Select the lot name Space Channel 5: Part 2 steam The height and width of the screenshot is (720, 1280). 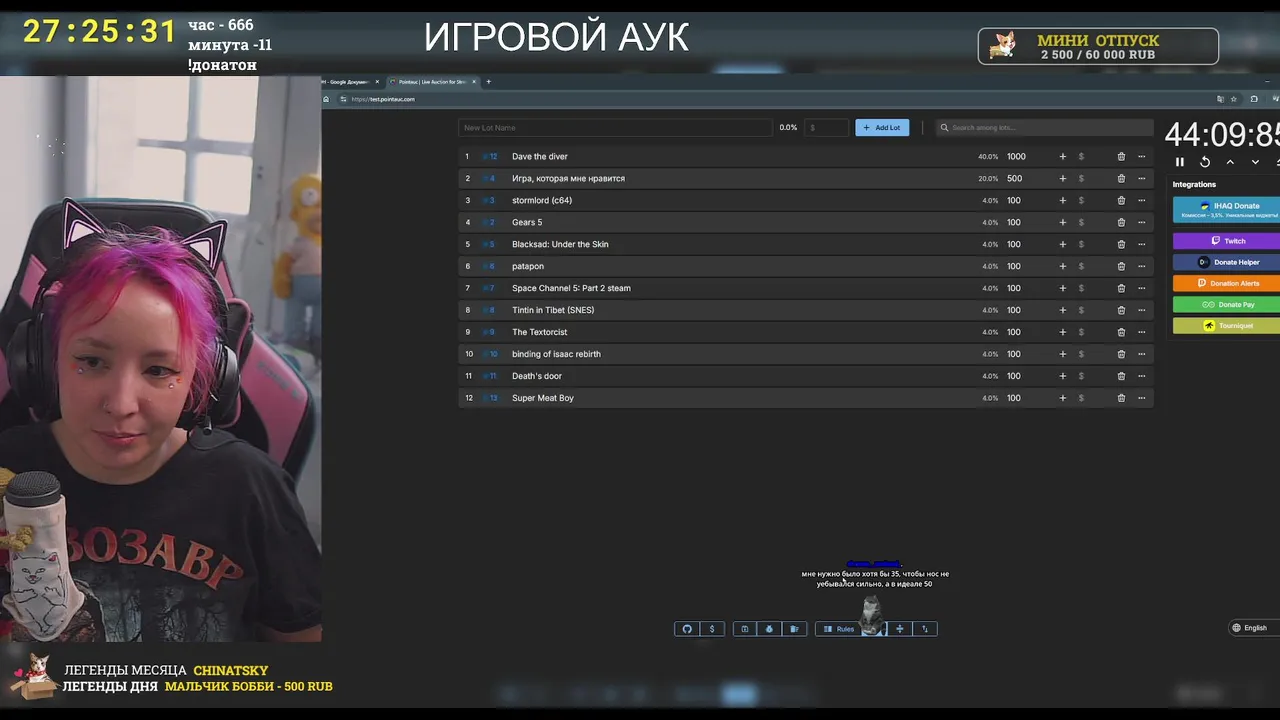(x=571, y=288)
